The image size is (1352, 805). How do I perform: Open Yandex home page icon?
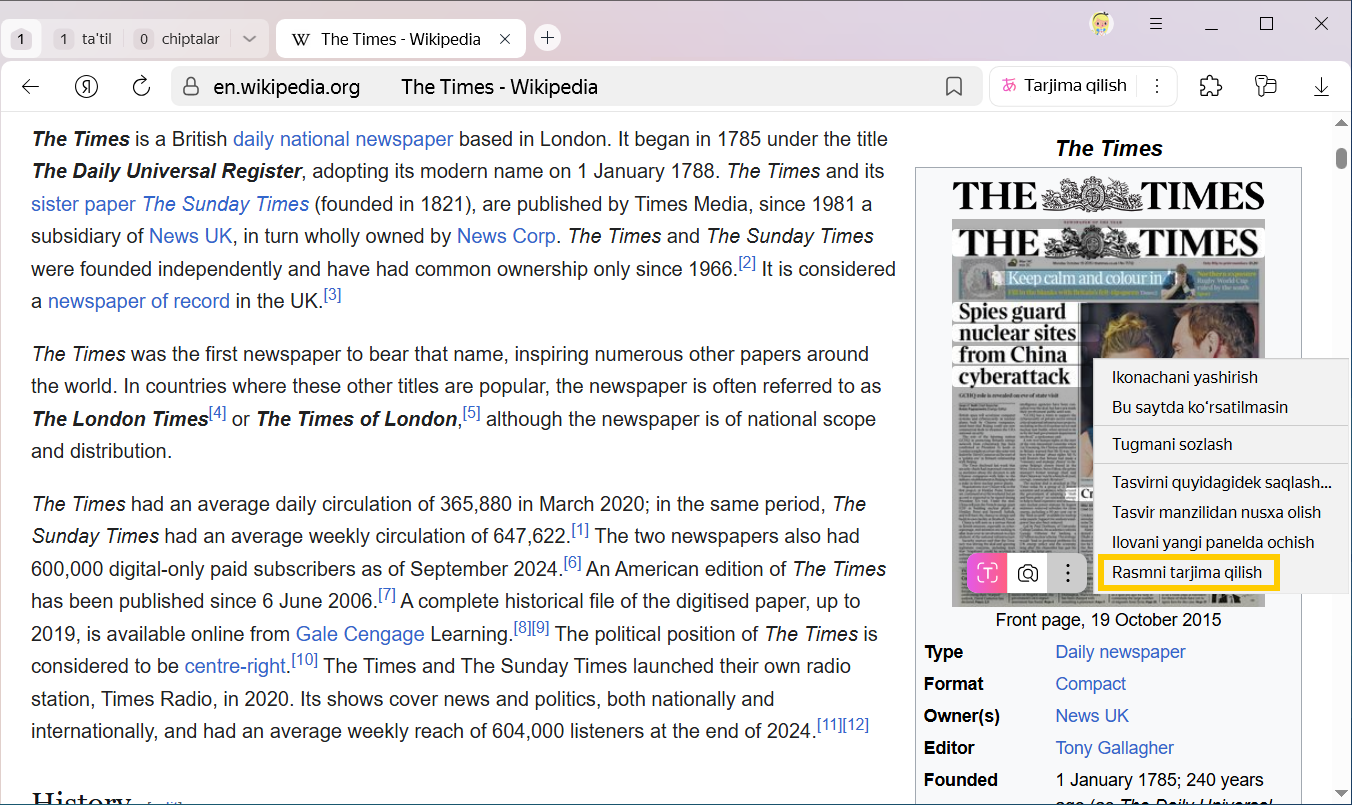coord(87,87)
